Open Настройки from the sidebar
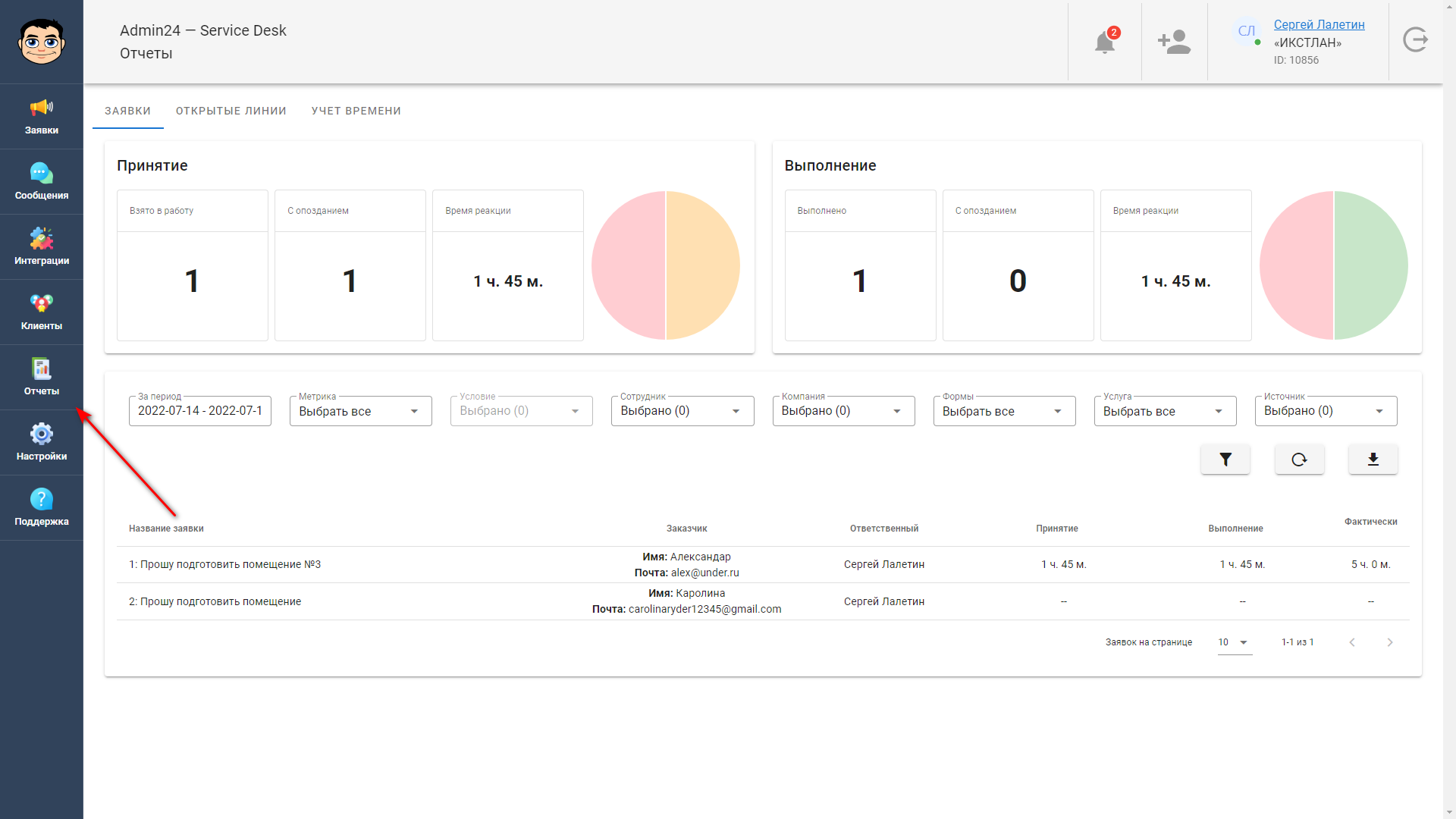The image size is (1456, 819). pyautogui.click(x=42, y=443)
